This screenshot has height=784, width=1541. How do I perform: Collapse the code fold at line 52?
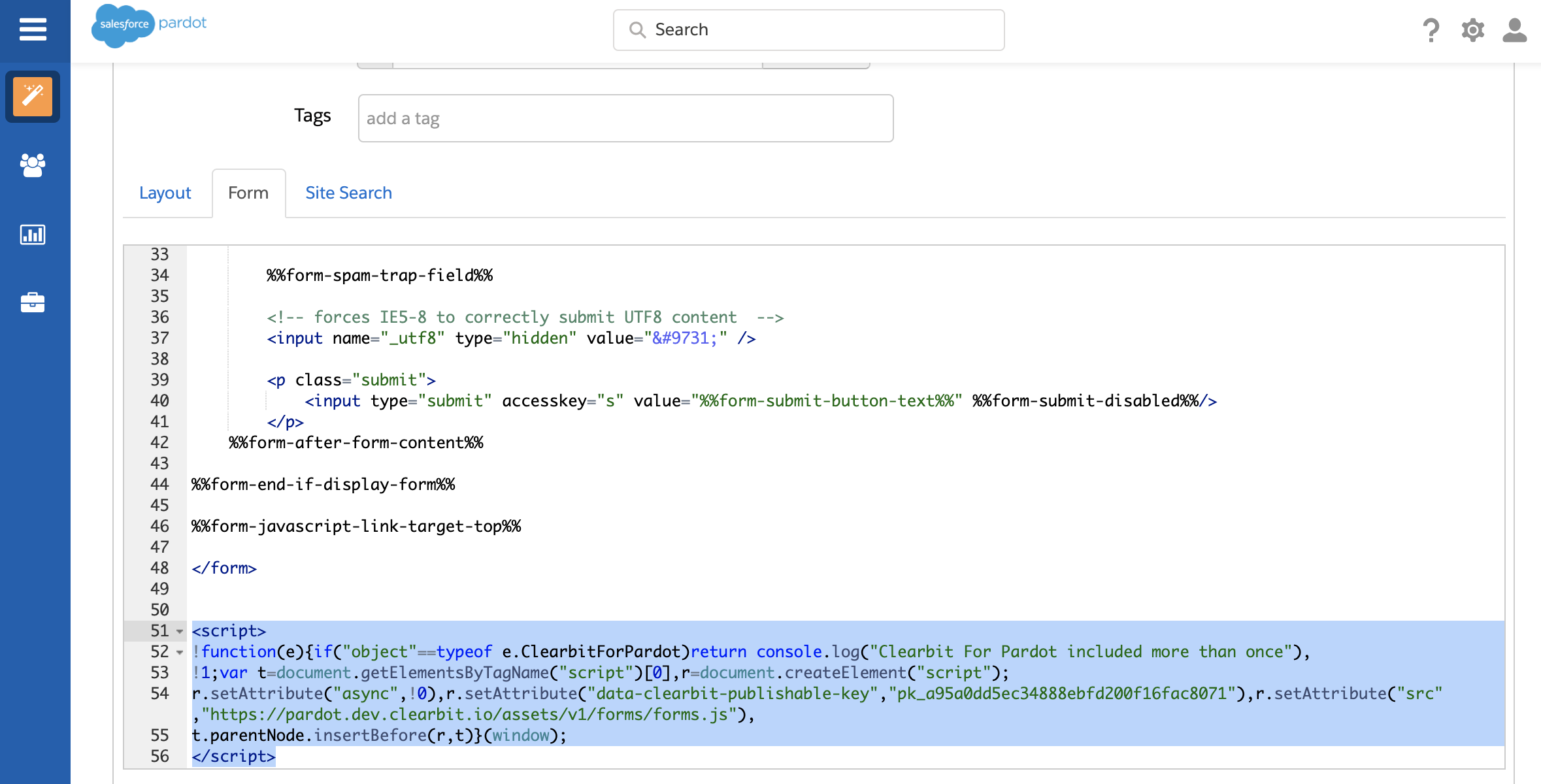pyautogui.click(x=180, y=653)
